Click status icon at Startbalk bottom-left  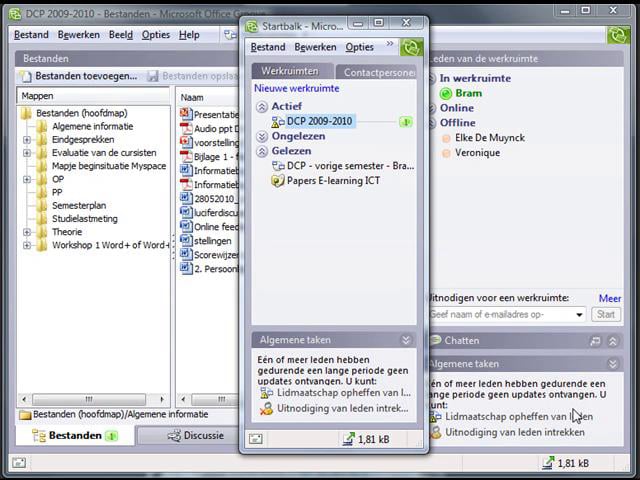tap(256, 439)
